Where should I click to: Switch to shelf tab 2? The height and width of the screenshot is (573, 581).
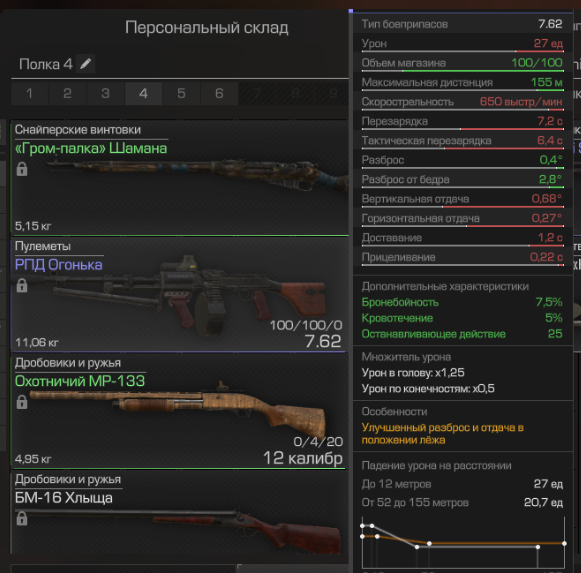67,93
